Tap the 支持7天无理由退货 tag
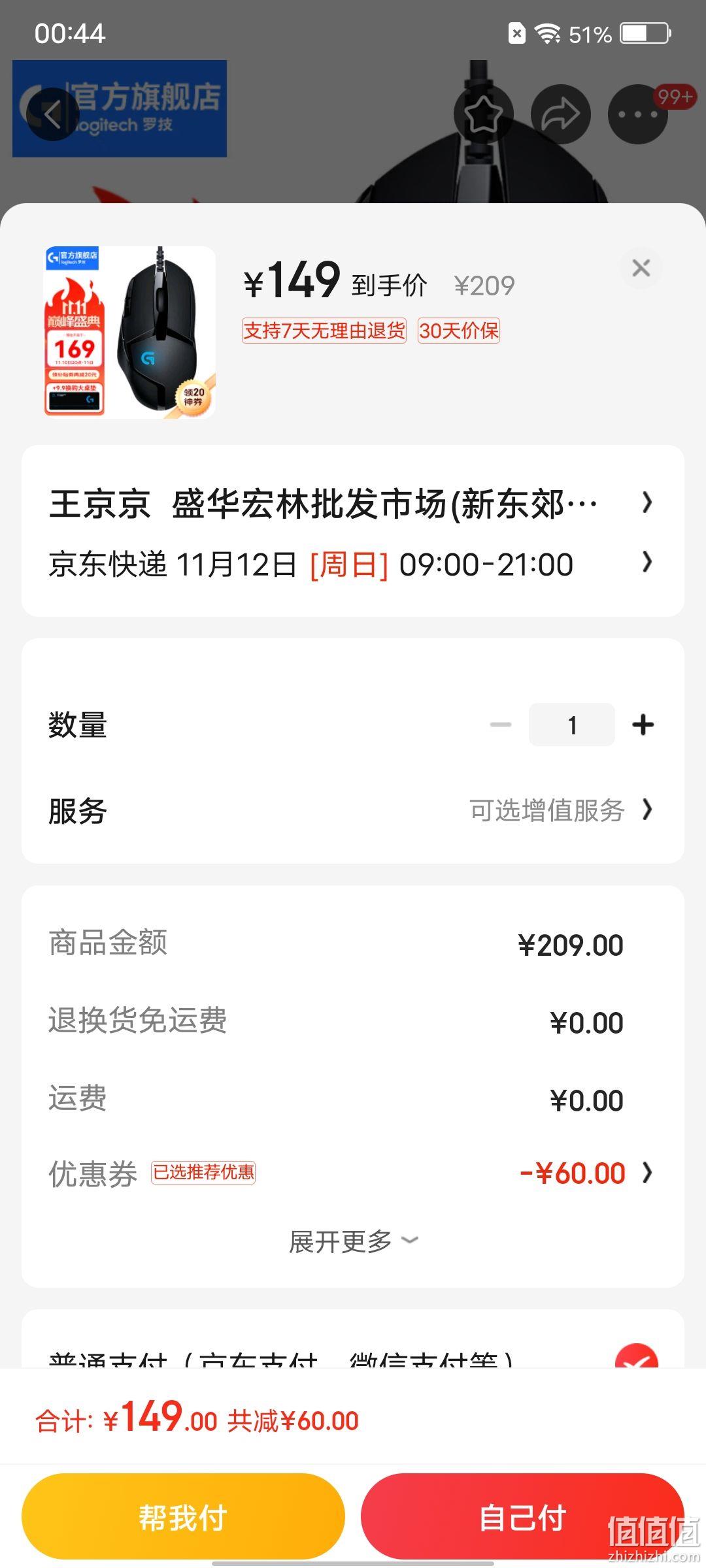 coord(324,331)
